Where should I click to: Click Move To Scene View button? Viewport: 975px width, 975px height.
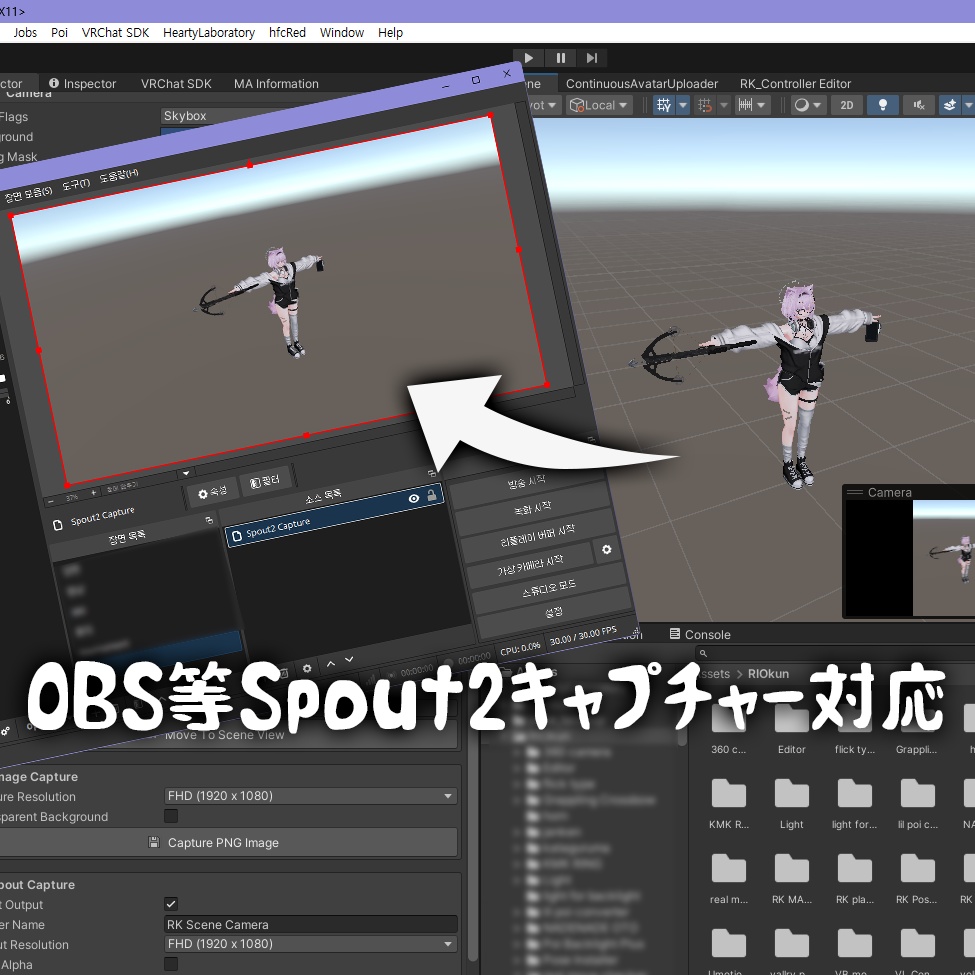[x=224, y=735]
